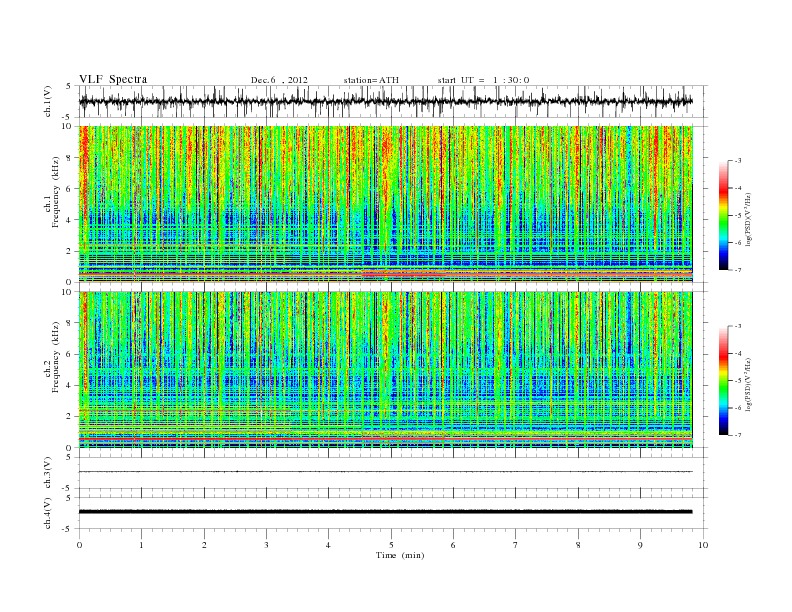Image resolution: width=792 pixels, height=612 pixels.
Task: Click the "-3" label on ch.1 color bar
Action: point(738,161)
